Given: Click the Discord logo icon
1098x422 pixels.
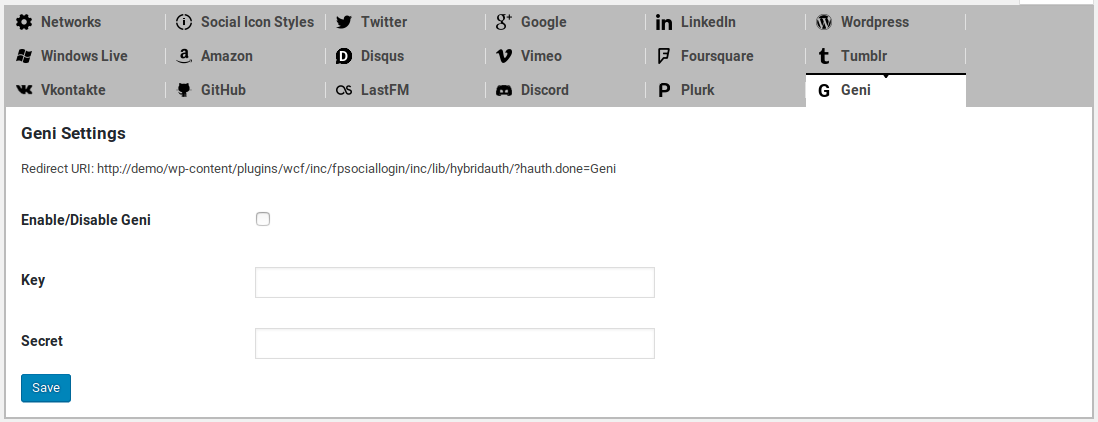Looking at the screenshot, I should [504, 90].
